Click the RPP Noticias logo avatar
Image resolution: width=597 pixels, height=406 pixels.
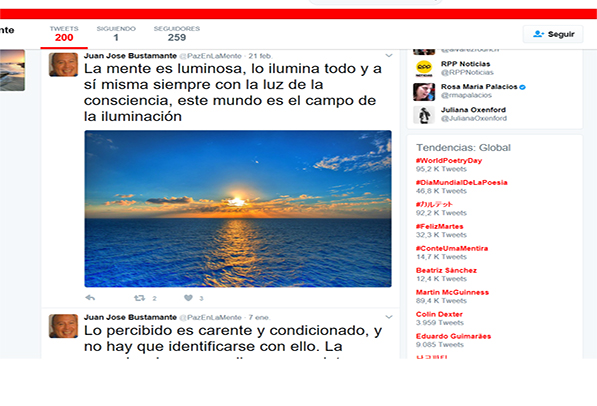coord(424,69)
